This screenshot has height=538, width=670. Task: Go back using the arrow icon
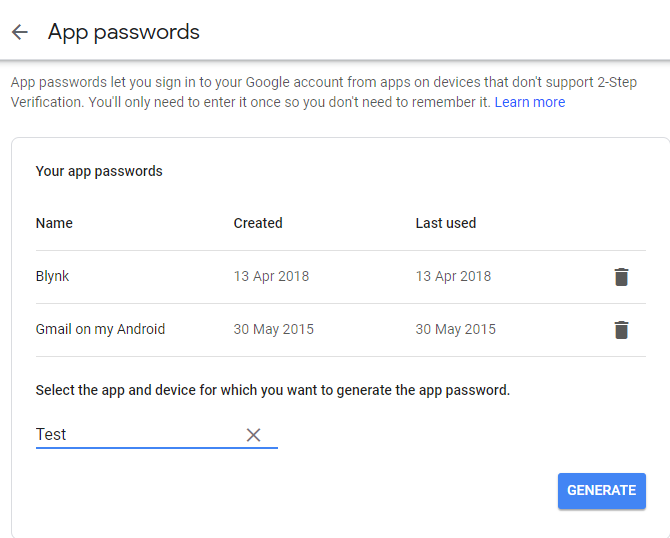tap(20, 32)
